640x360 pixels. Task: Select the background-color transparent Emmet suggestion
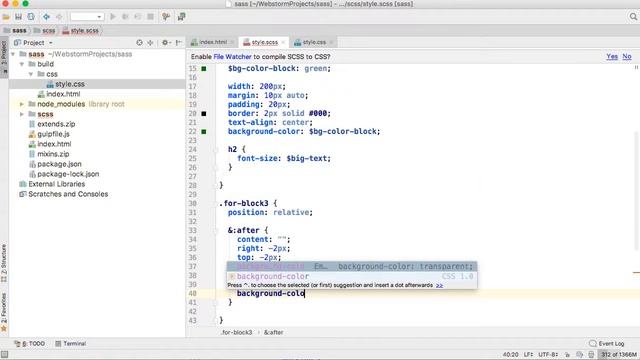[352, 267]
